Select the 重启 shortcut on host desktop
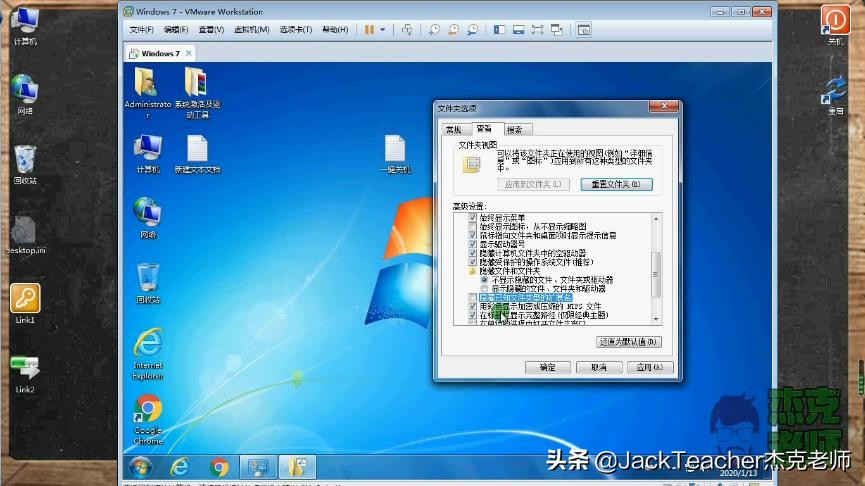865x486 pixels. (x=836, y=95)
